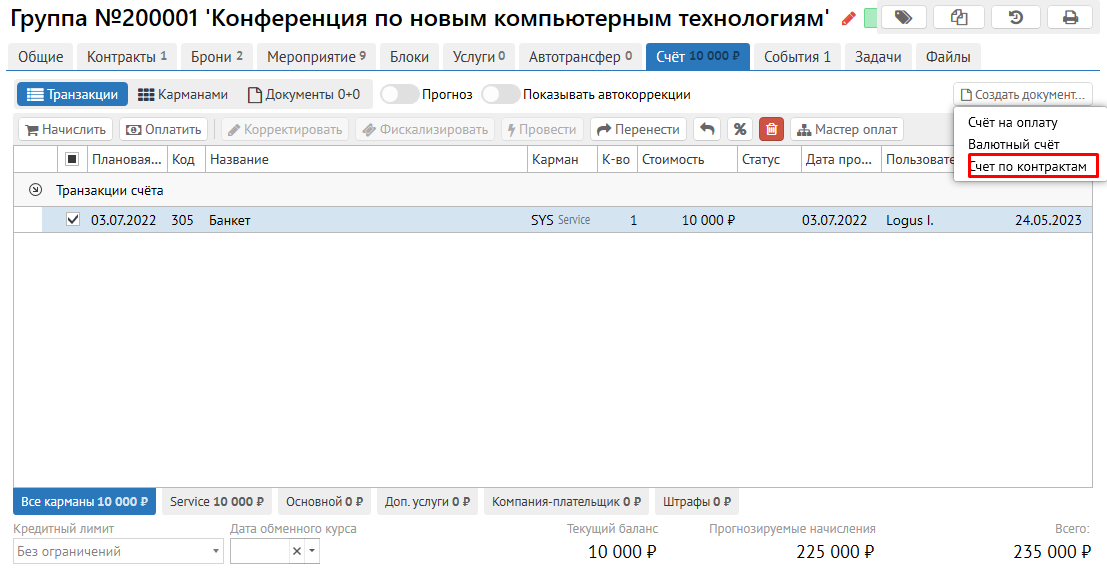
Task: Open 'Создать документ...' dropdown
Action: coord(1023,95)
